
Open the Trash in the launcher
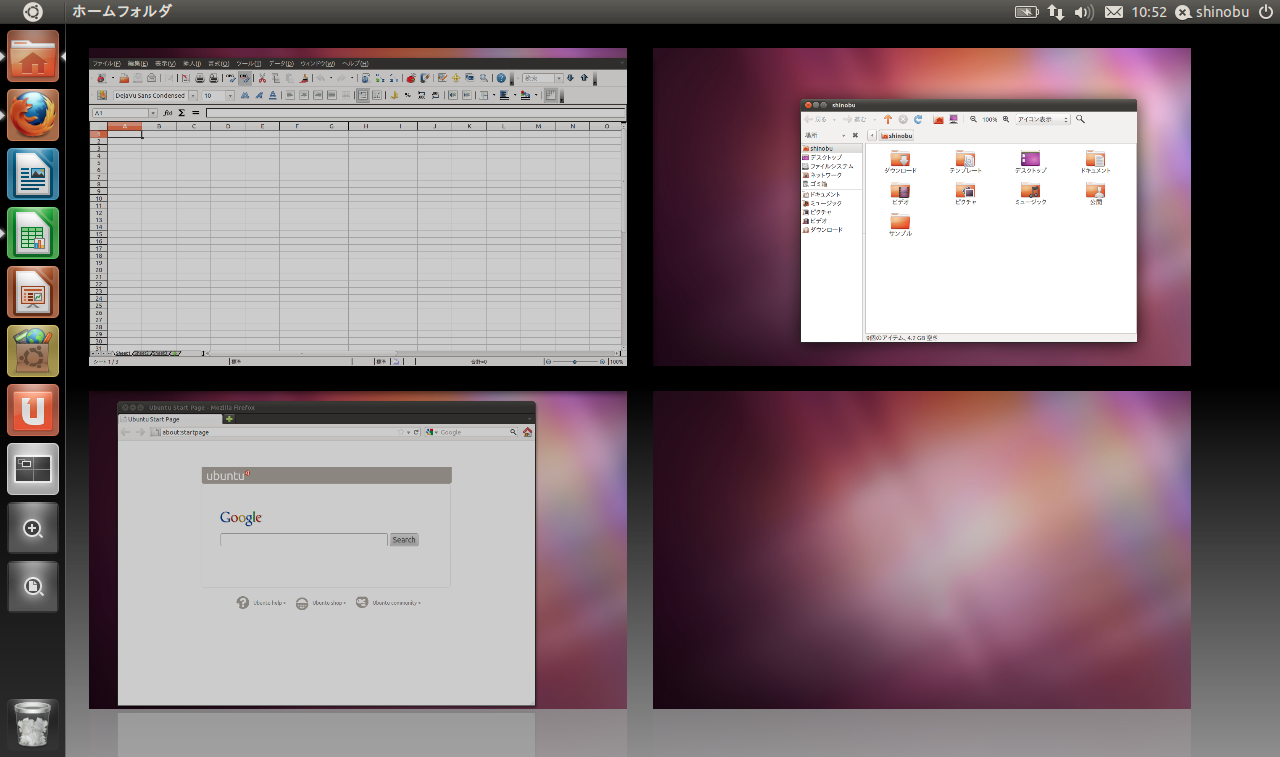coord(33,723)
